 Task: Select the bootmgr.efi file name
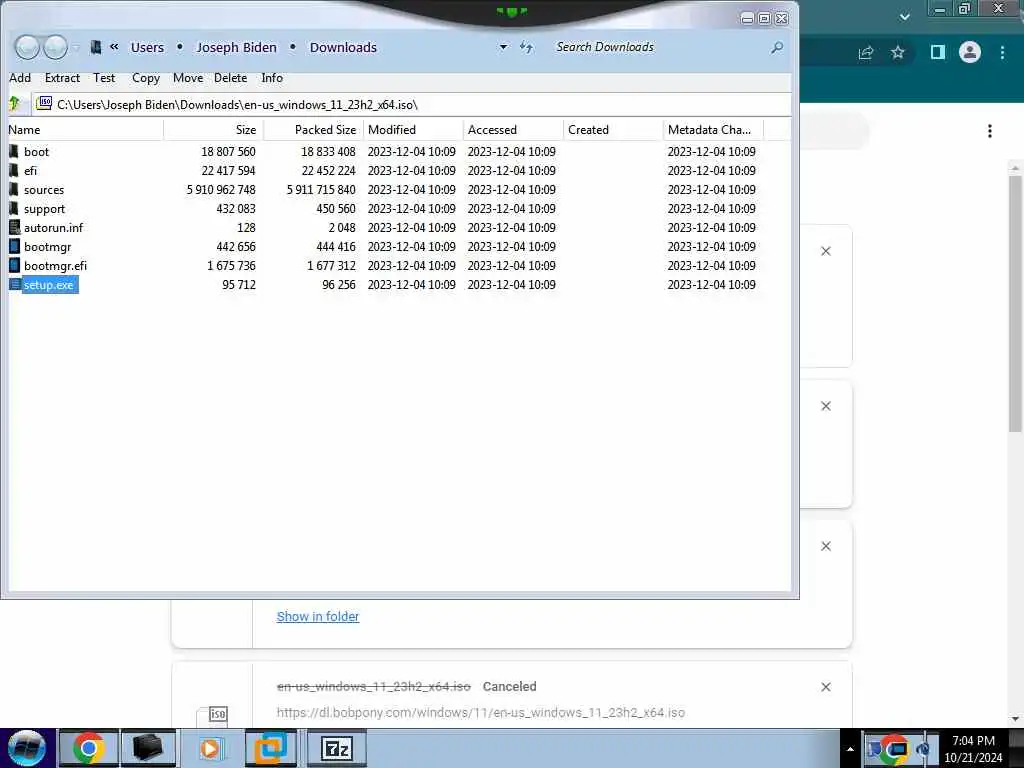tap(56, 266)
